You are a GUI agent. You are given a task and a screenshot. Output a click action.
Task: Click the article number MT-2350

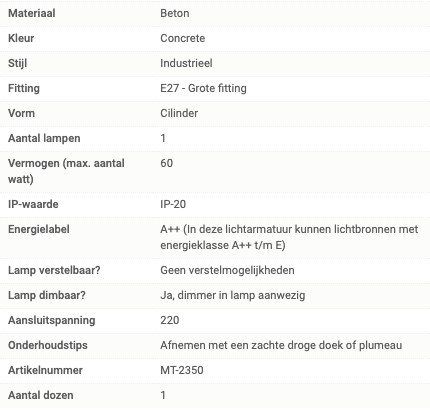click(182, 370)
